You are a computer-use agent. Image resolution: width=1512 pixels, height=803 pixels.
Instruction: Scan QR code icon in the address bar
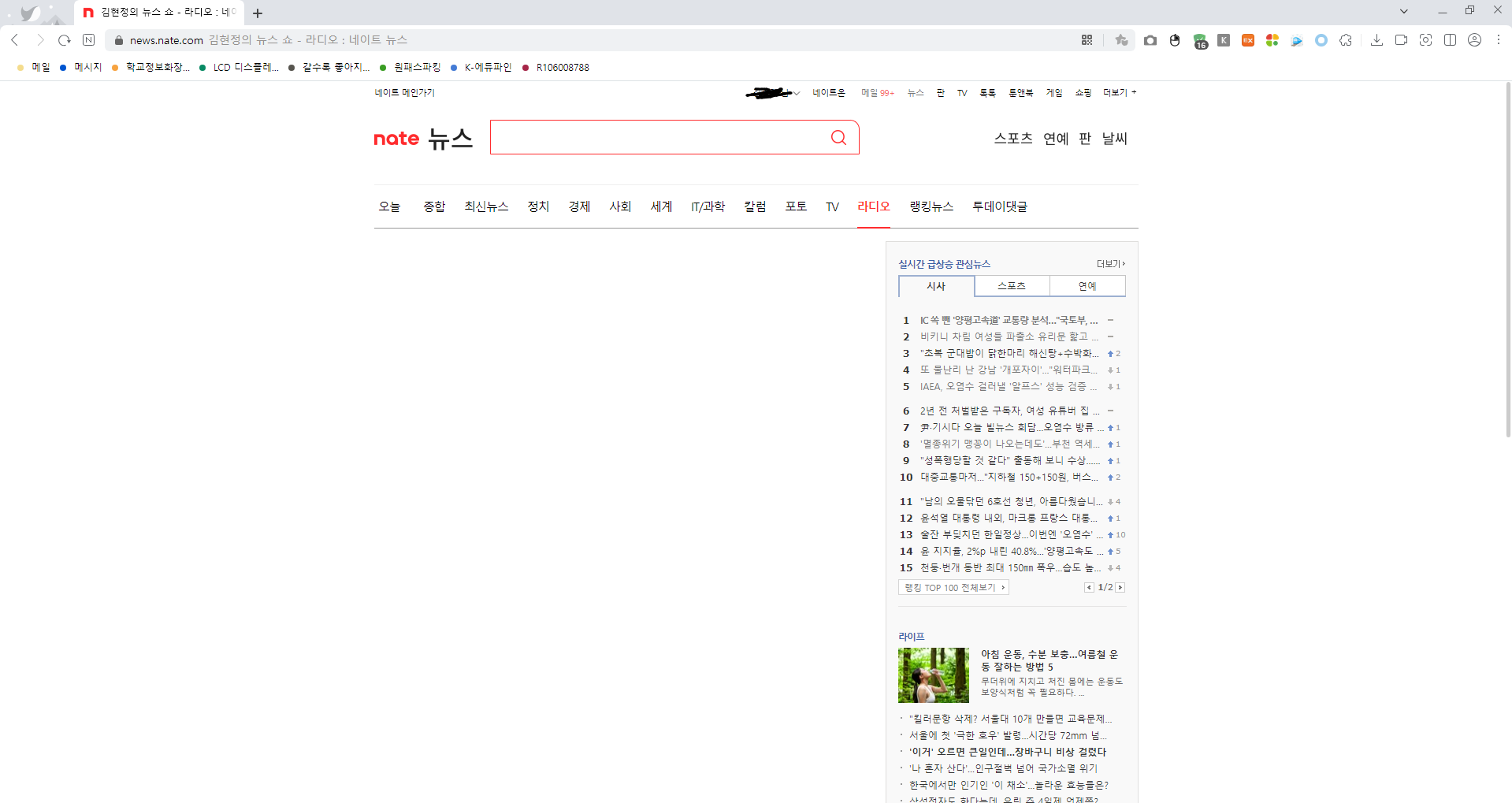tap(1087, 39)
